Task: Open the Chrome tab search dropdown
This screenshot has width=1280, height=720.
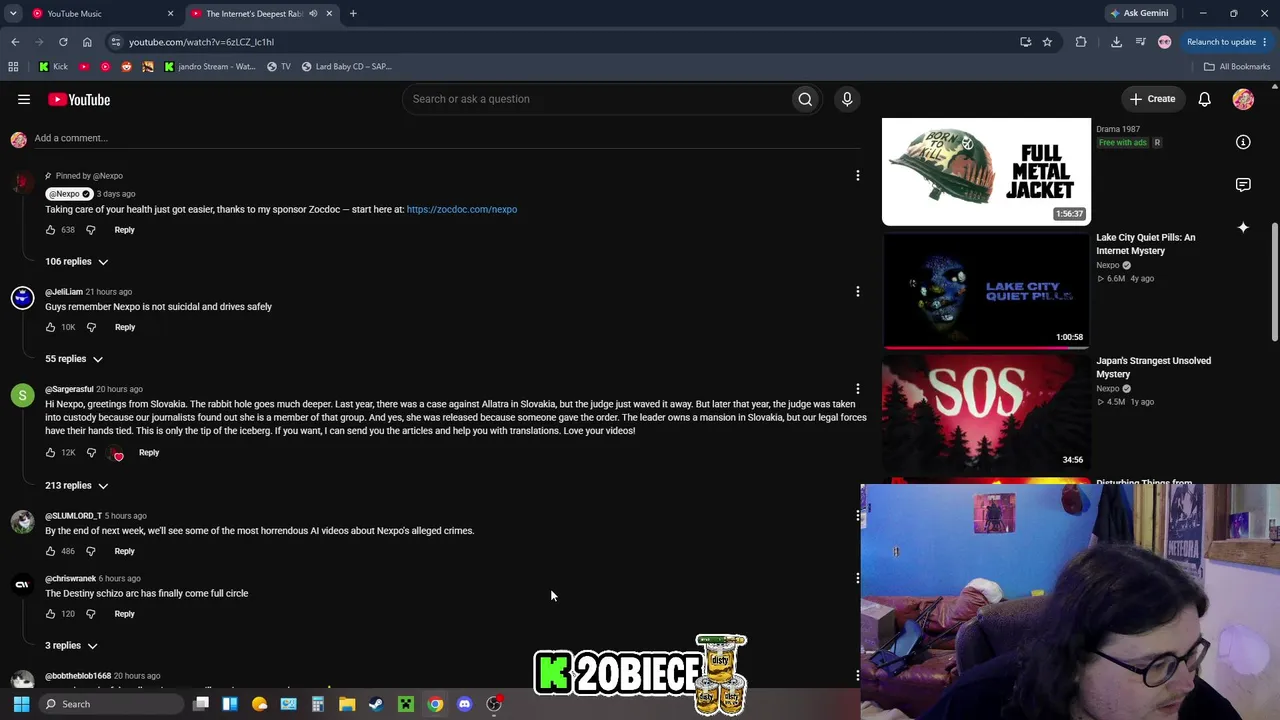Action: (13, 14)
